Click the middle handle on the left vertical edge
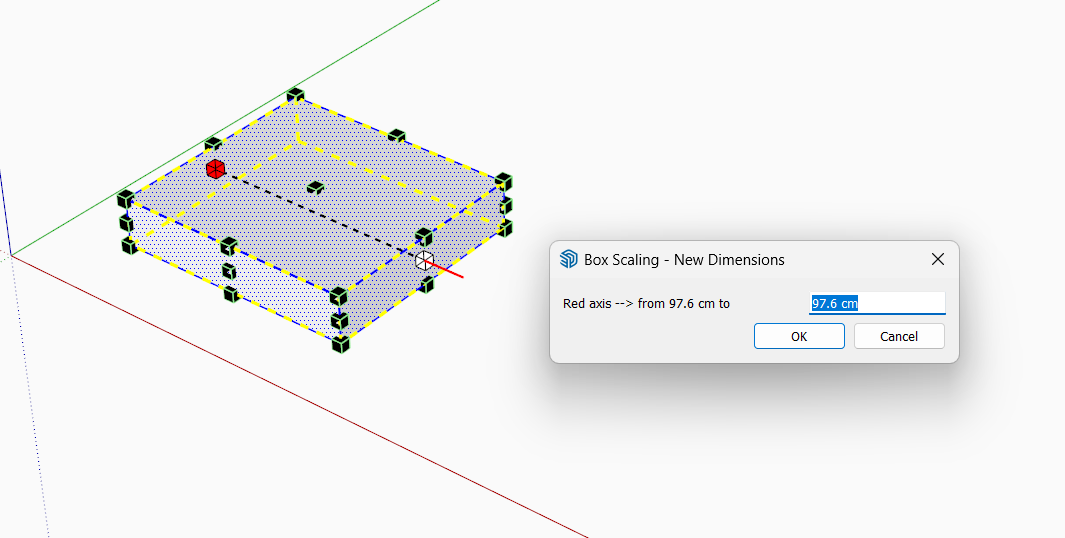Viewport: 1065px width, 538px height. pos(126,222)
